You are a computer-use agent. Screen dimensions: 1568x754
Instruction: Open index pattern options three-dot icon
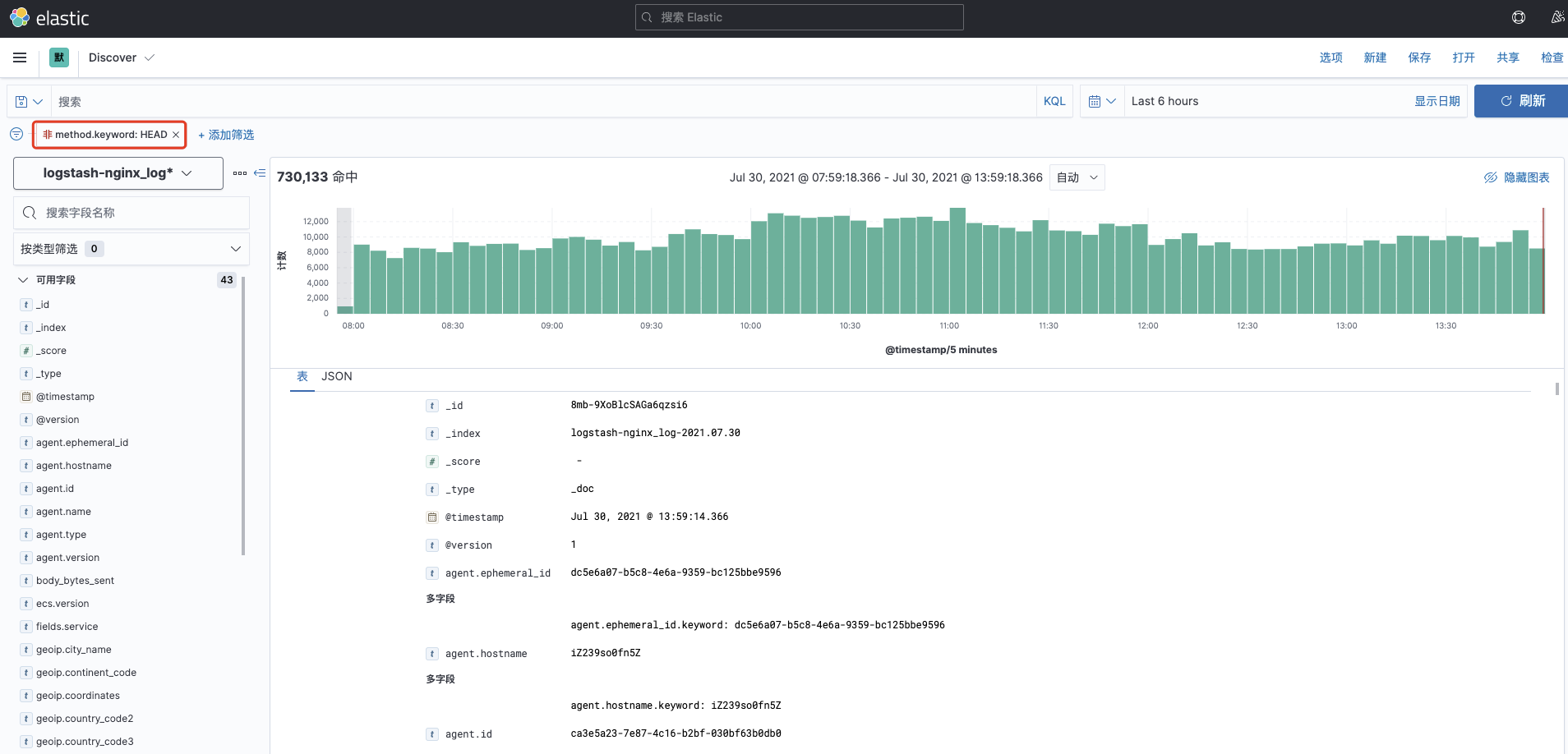pos(240,173)
